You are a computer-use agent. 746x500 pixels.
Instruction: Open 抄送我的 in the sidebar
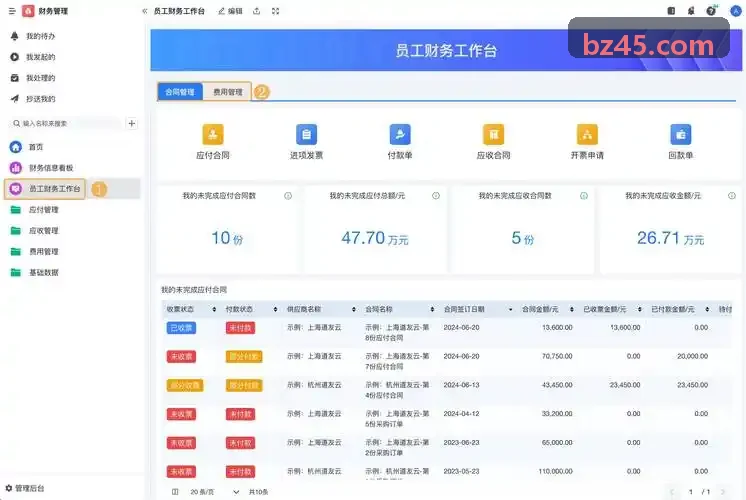pyautogui.click(x=40, y=99)
